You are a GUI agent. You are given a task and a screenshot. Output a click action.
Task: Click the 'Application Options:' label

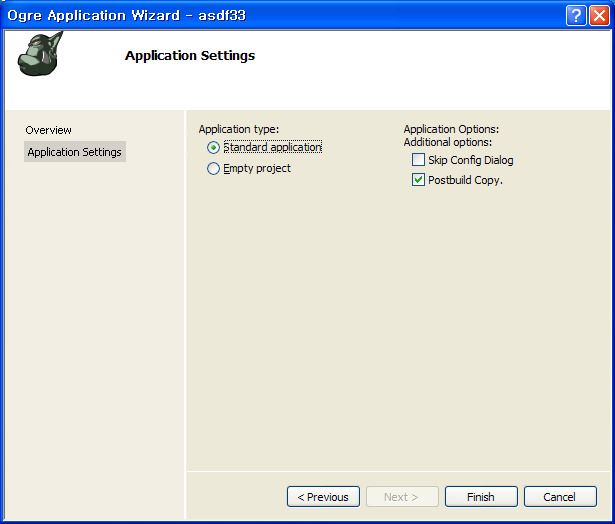click(x=451, y=129)
